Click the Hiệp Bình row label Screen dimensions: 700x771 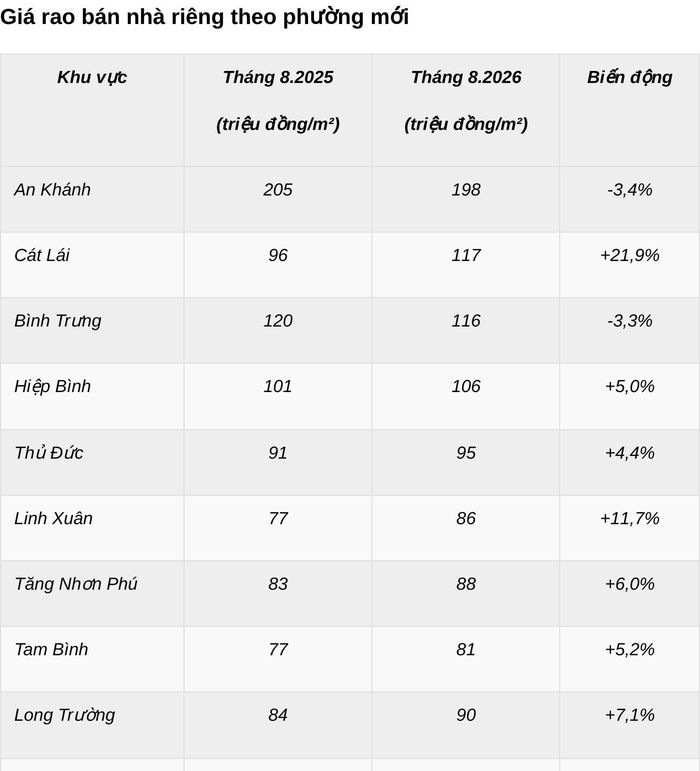tap(52, 386)
